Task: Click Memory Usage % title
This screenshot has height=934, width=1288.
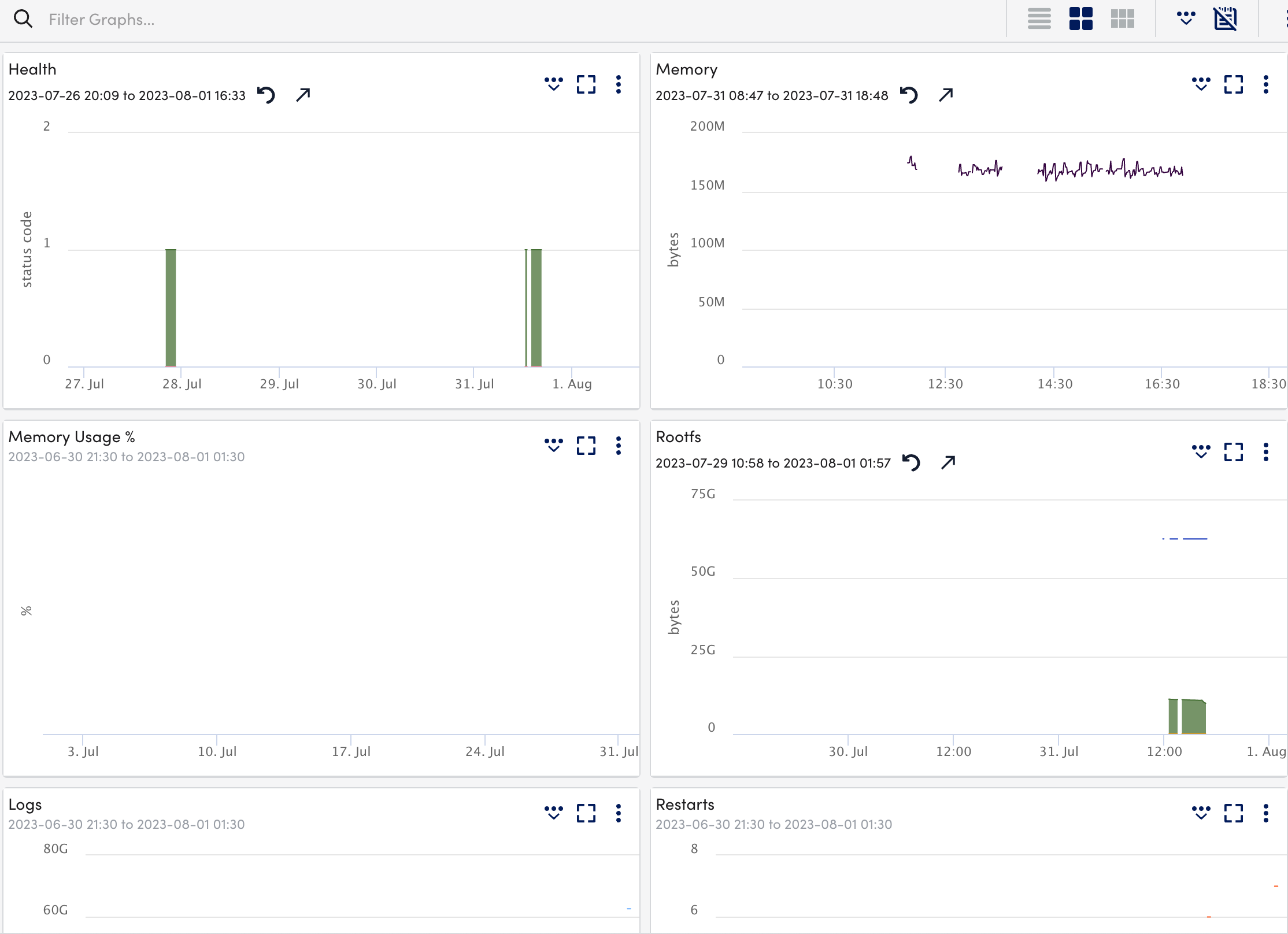Action: point(72,437)
